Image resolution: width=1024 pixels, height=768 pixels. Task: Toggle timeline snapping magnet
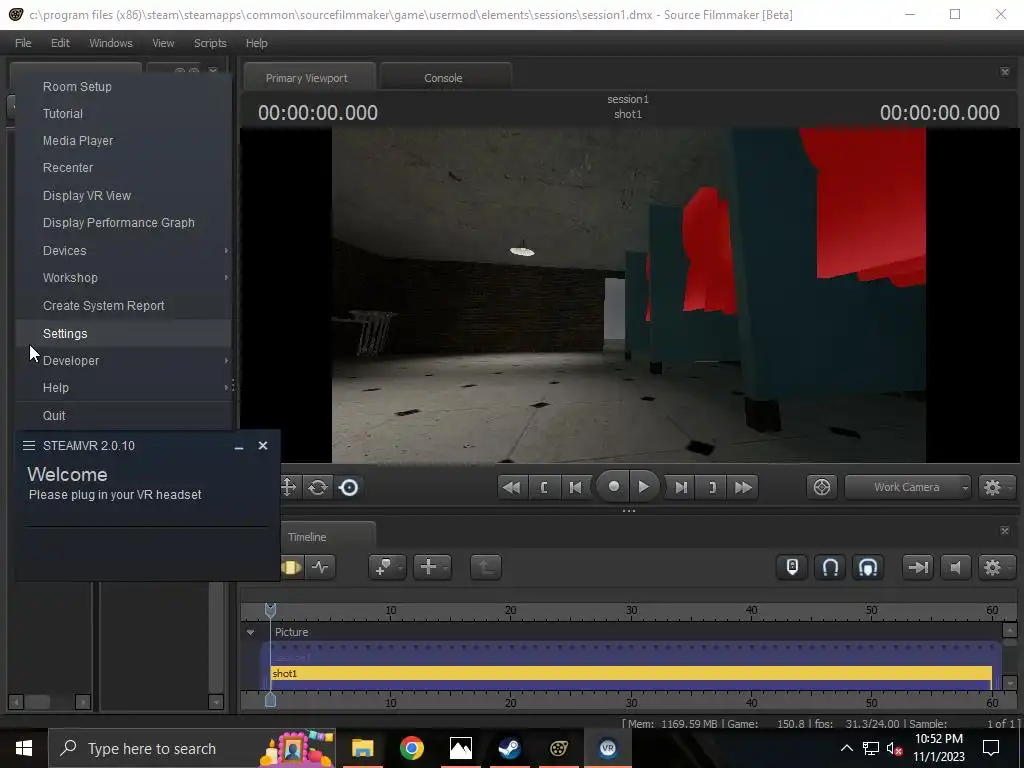point(830,567)
